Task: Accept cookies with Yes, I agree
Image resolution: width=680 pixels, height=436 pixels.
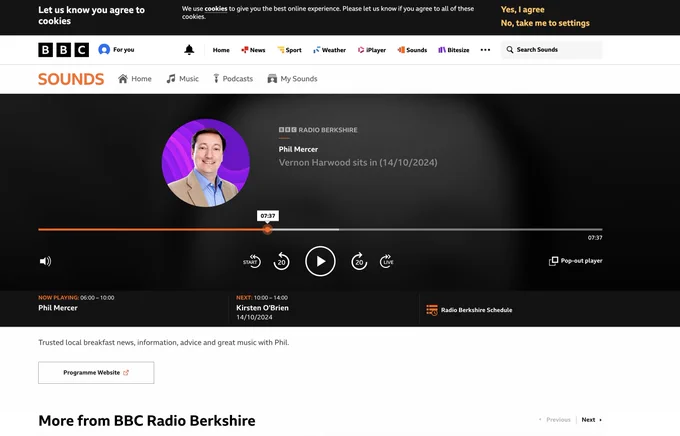Action: tap(523, 10)
